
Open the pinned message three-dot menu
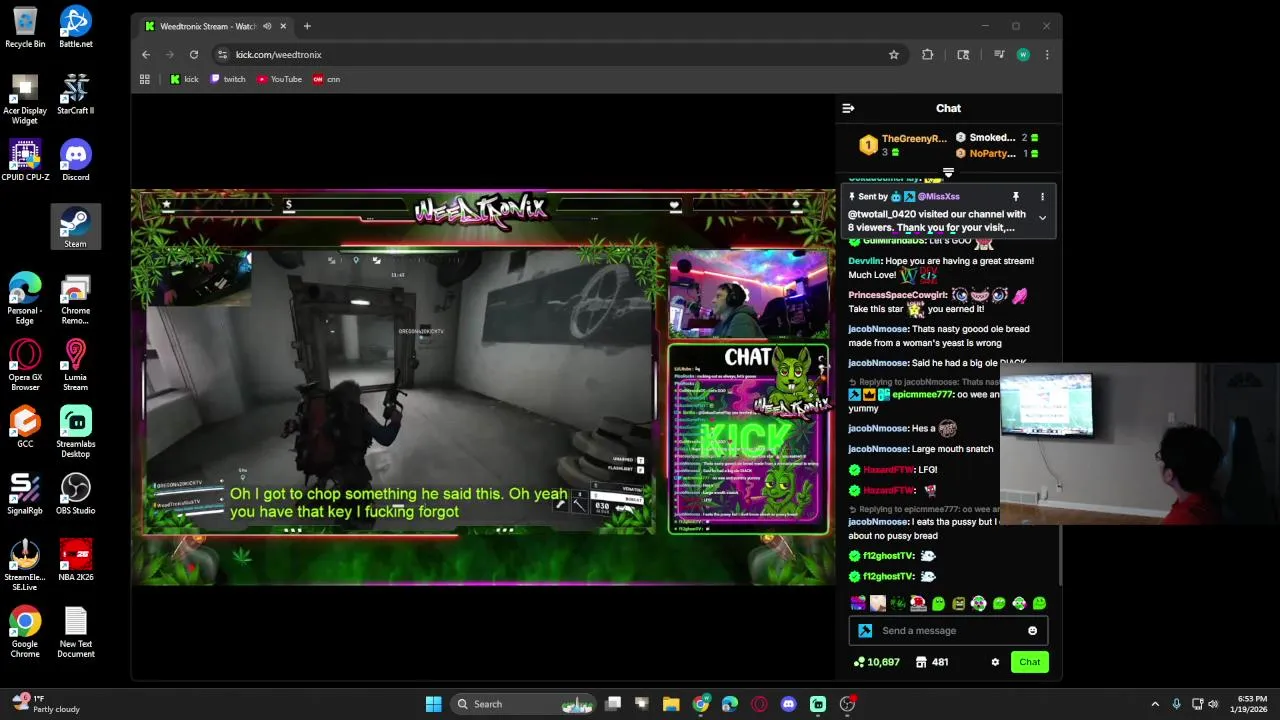[1042, 197]
